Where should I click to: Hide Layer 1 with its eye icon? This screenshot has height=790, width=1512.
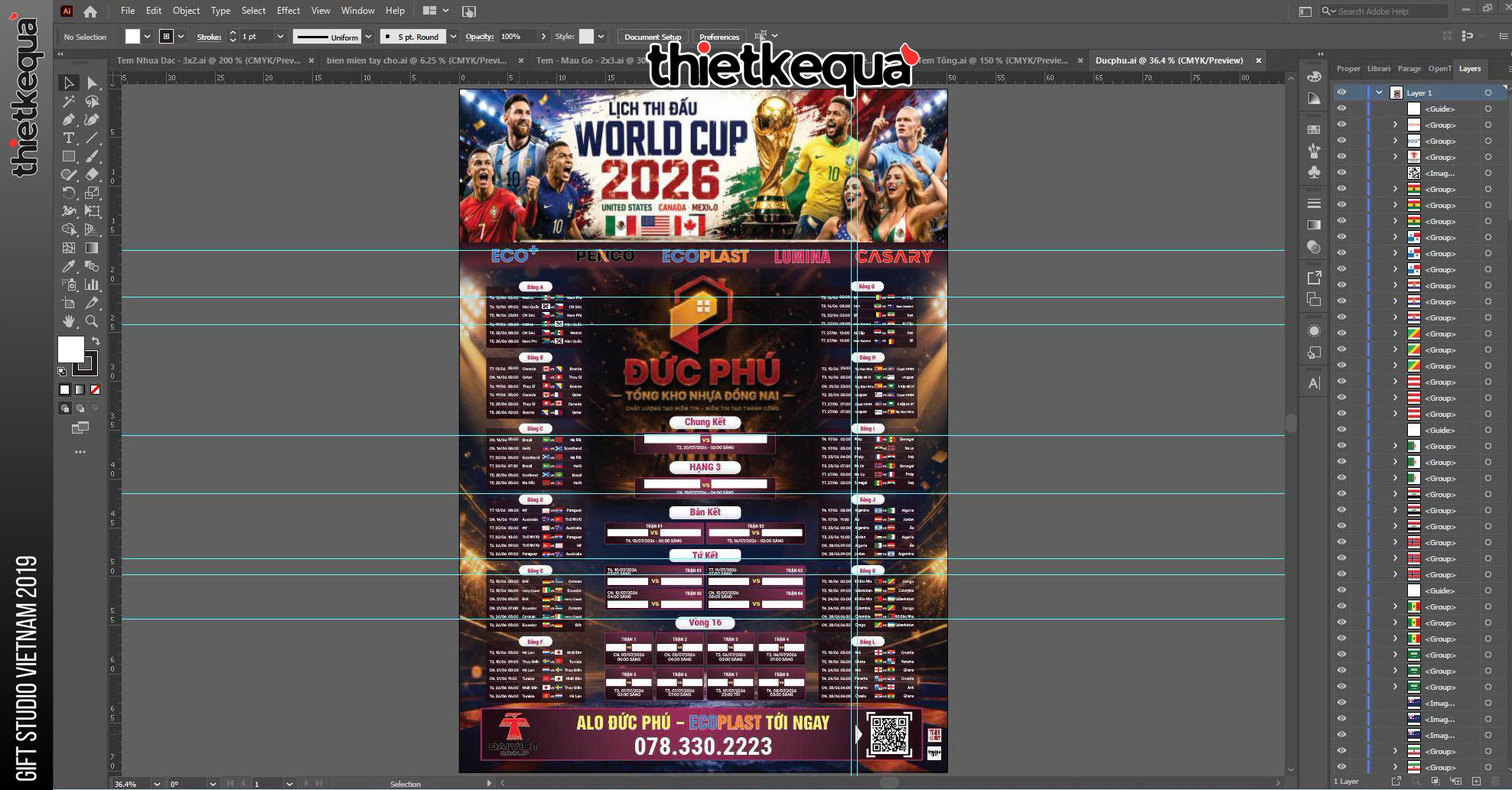(1341, 93)
